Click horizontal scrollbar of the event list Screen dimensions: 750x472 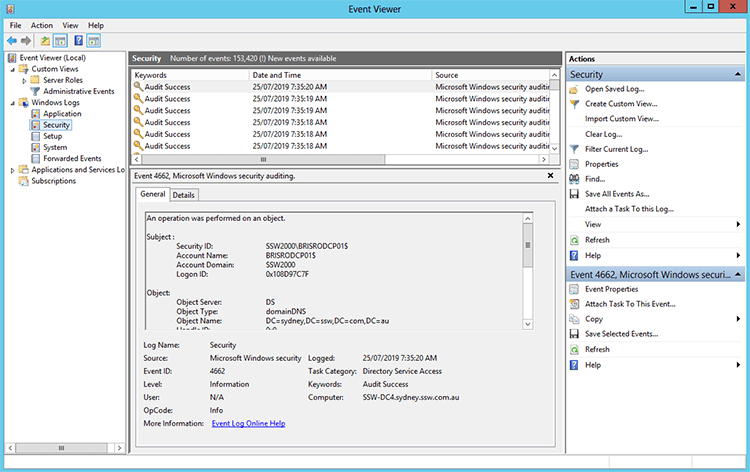[262, 159]
